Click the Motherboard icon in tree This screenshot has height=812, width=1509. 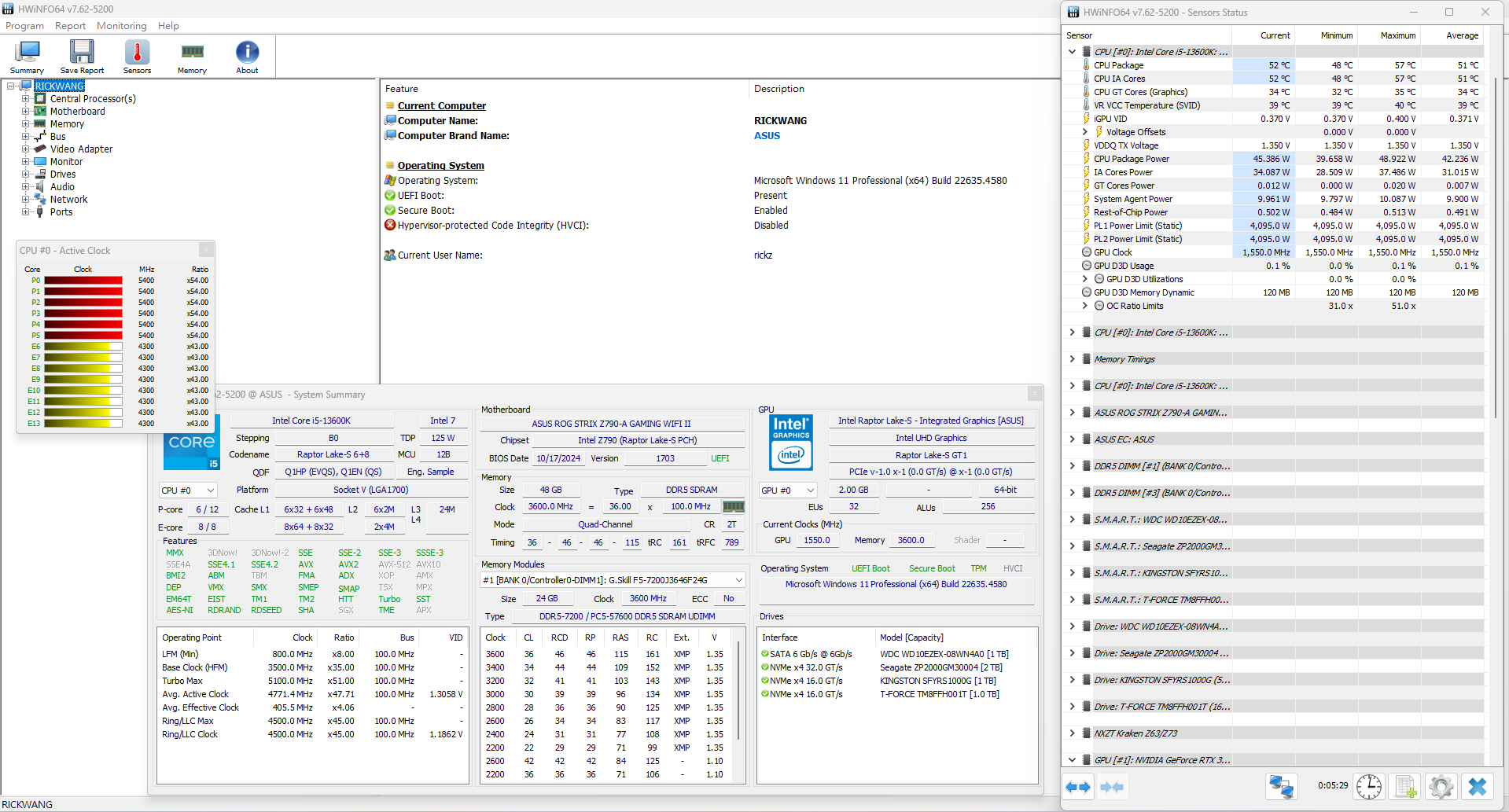coord(40,112)
